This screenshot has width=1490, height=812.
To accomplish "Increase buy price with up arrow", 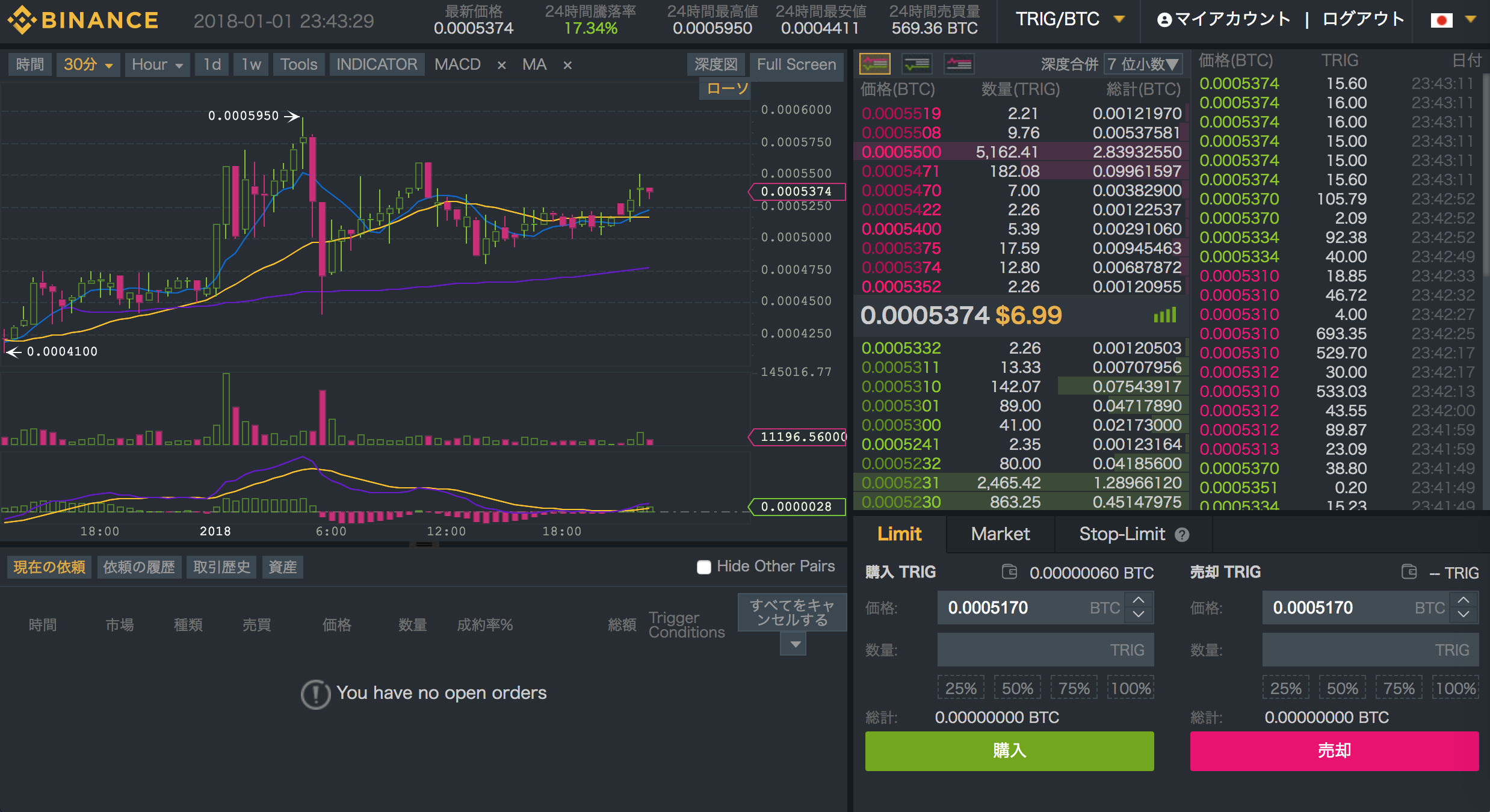I will 1139,600.
